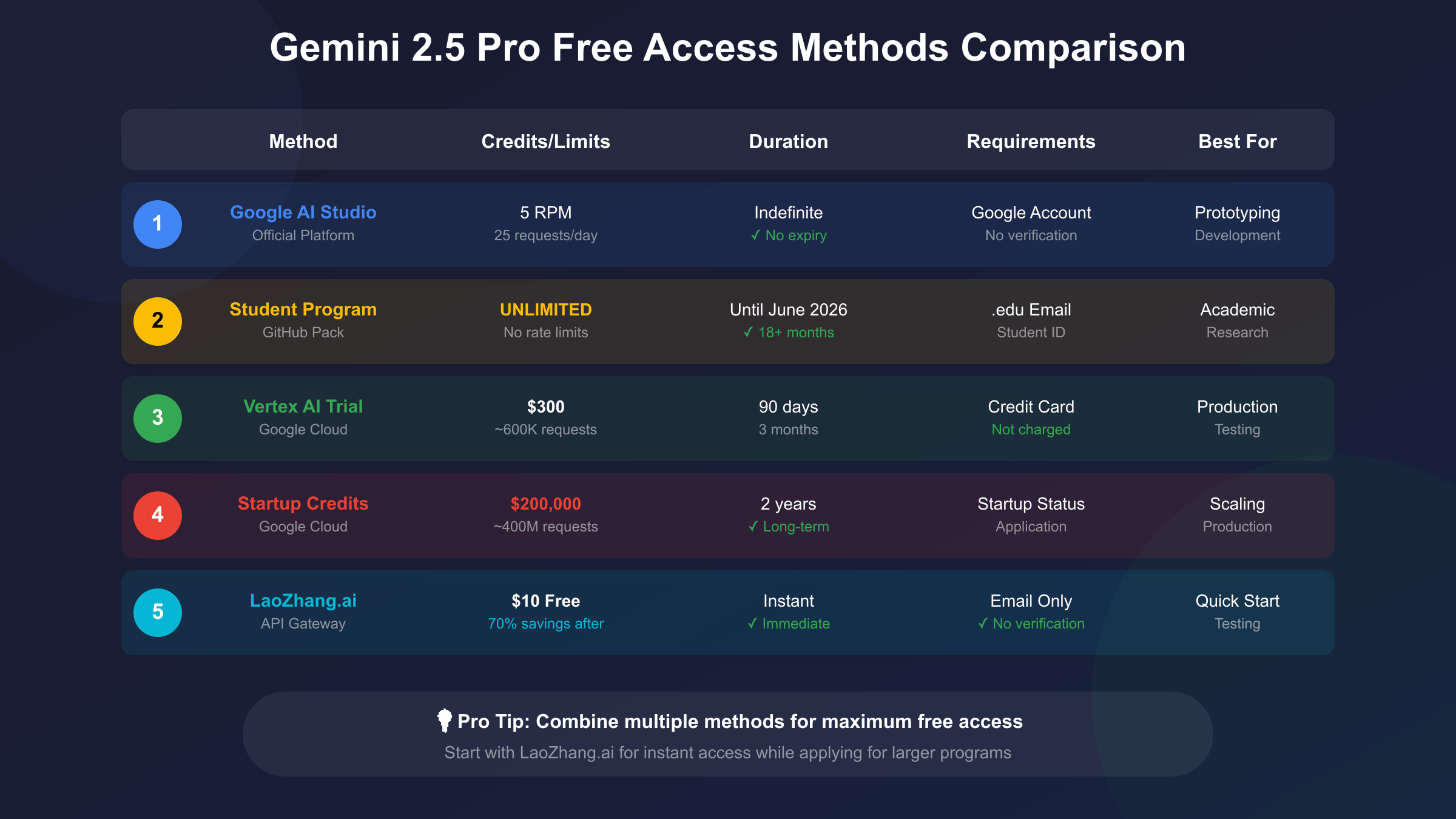
Task: Select the Method column header
Action: [x=303, y=141]
